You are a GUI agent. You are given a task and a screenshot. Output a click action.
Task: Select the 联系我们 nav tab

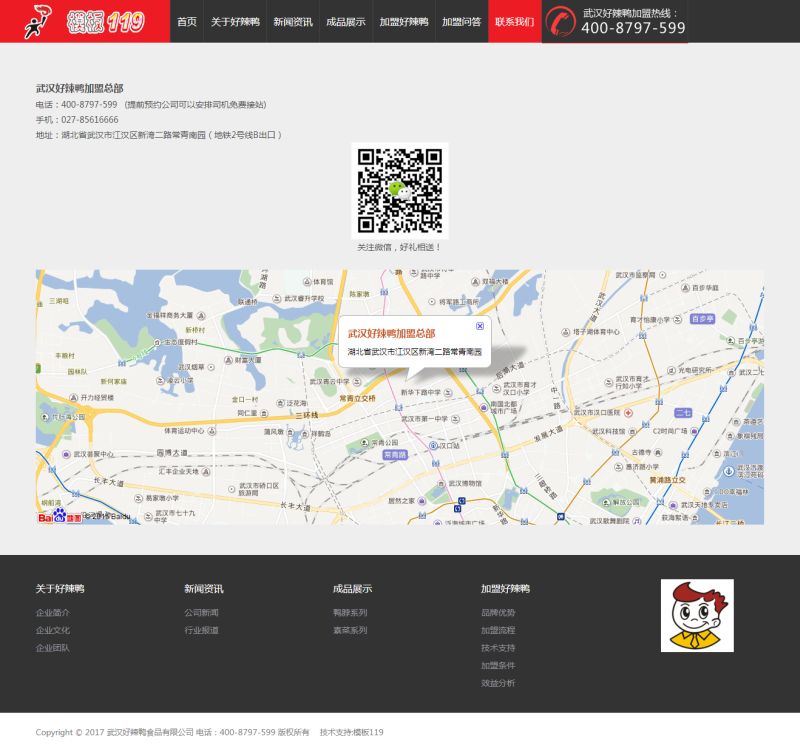pos(514,21)
